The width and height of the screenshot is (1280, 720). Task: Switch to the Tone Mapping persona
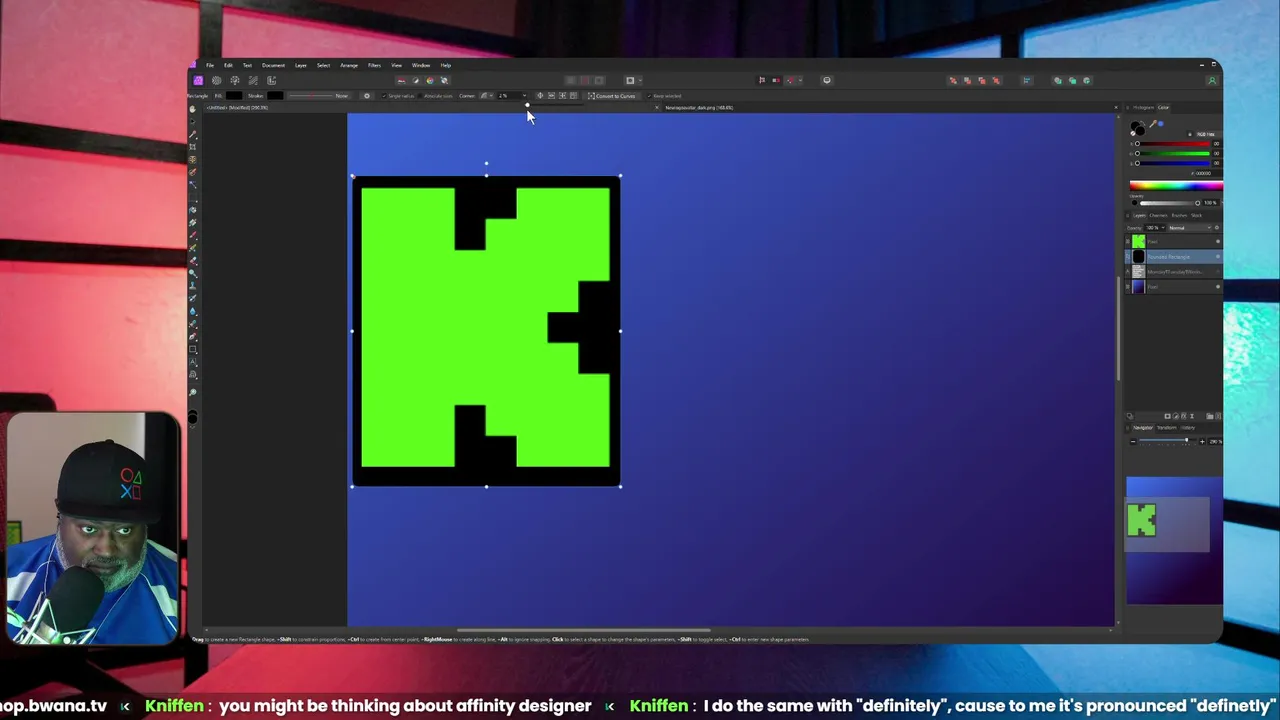pyautogui.click(x=253, y=80)
